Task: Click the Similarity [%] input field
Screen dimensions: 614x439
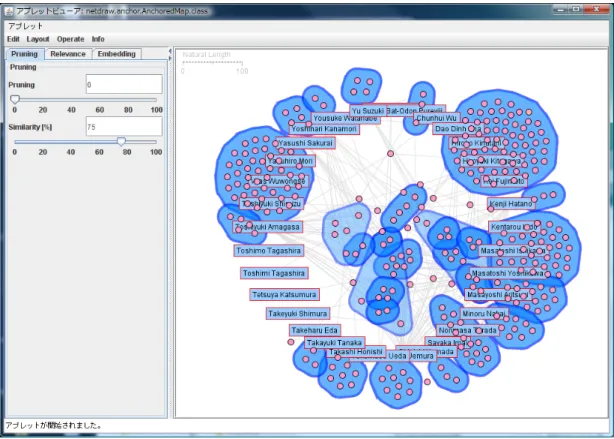Action: tap(124, 126)
